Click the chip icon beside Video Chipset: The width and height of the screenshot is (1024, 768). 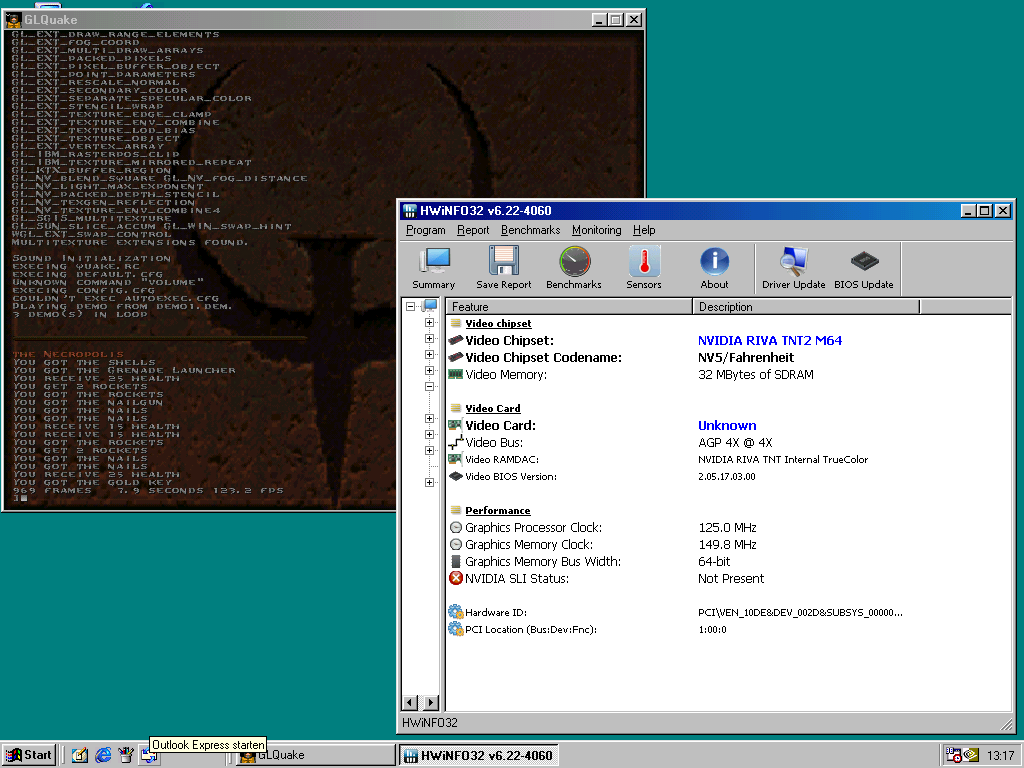(455, 340)
